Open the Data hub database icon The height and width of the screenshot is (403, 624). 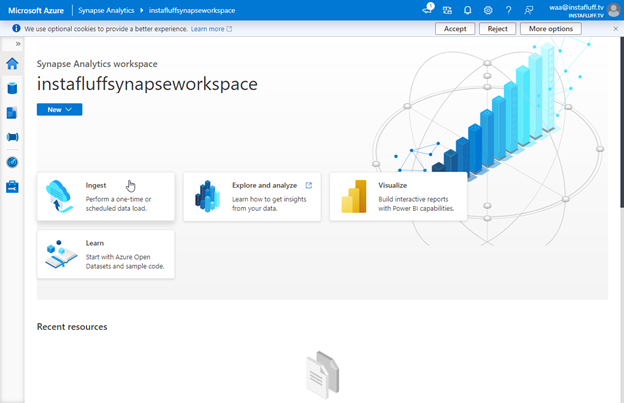coord(12,88)
